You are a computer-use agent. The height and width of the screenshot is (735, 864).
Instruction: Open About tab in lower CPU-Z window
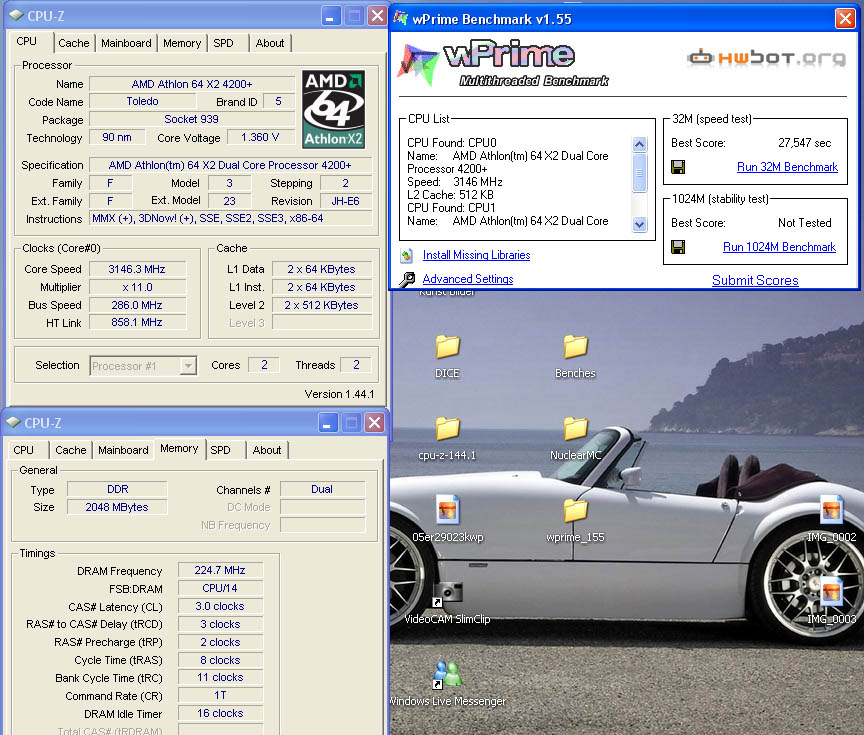[x=267, y=450]
